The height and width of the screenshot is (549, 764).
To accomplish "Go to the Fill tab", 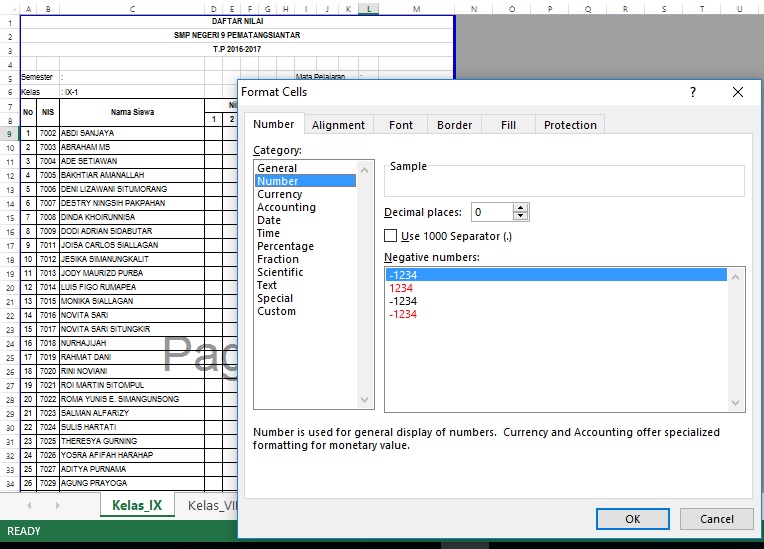I will pos(508,125).
